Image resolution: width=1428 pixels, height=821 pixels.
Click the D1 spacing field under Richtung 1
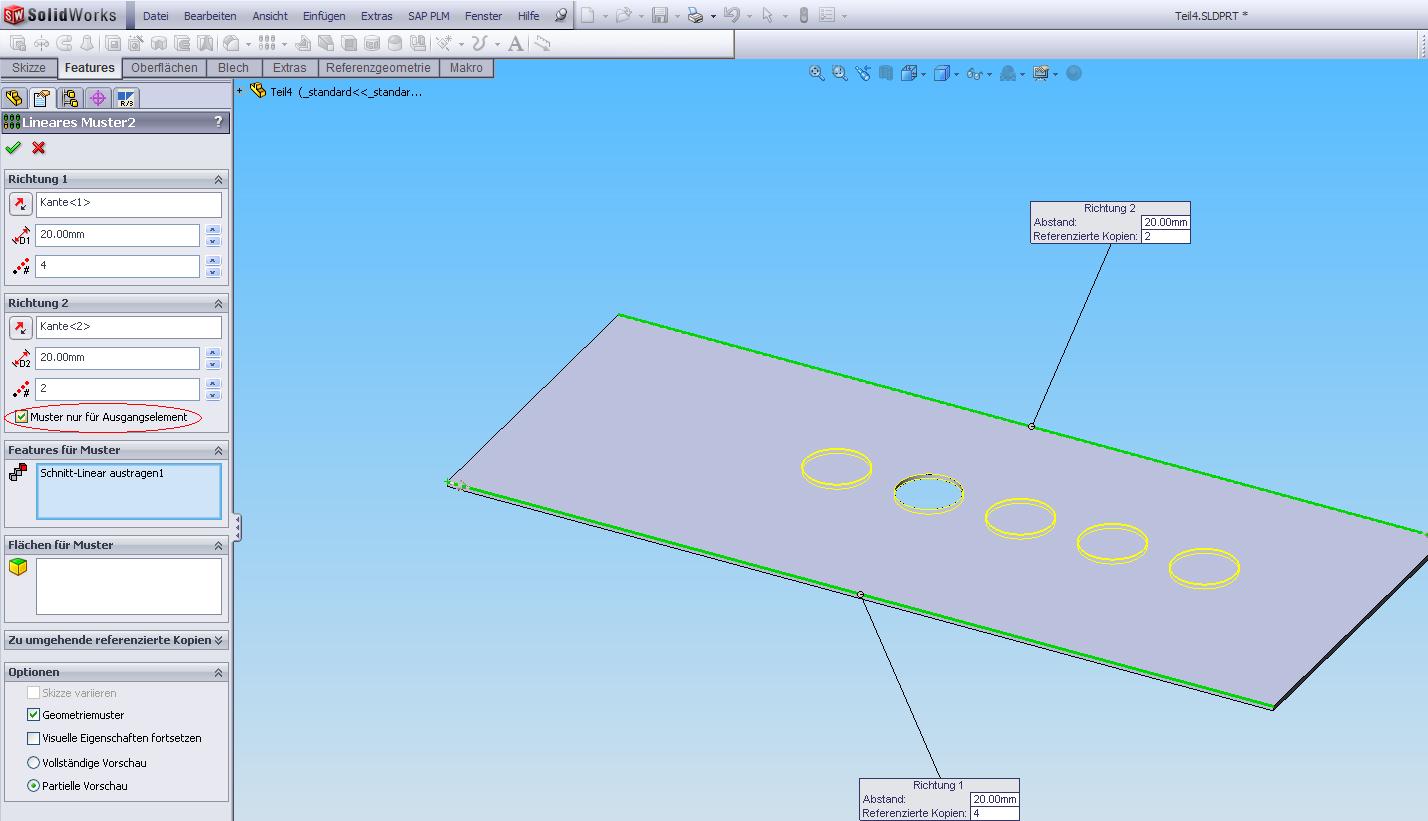pos(118,235)
